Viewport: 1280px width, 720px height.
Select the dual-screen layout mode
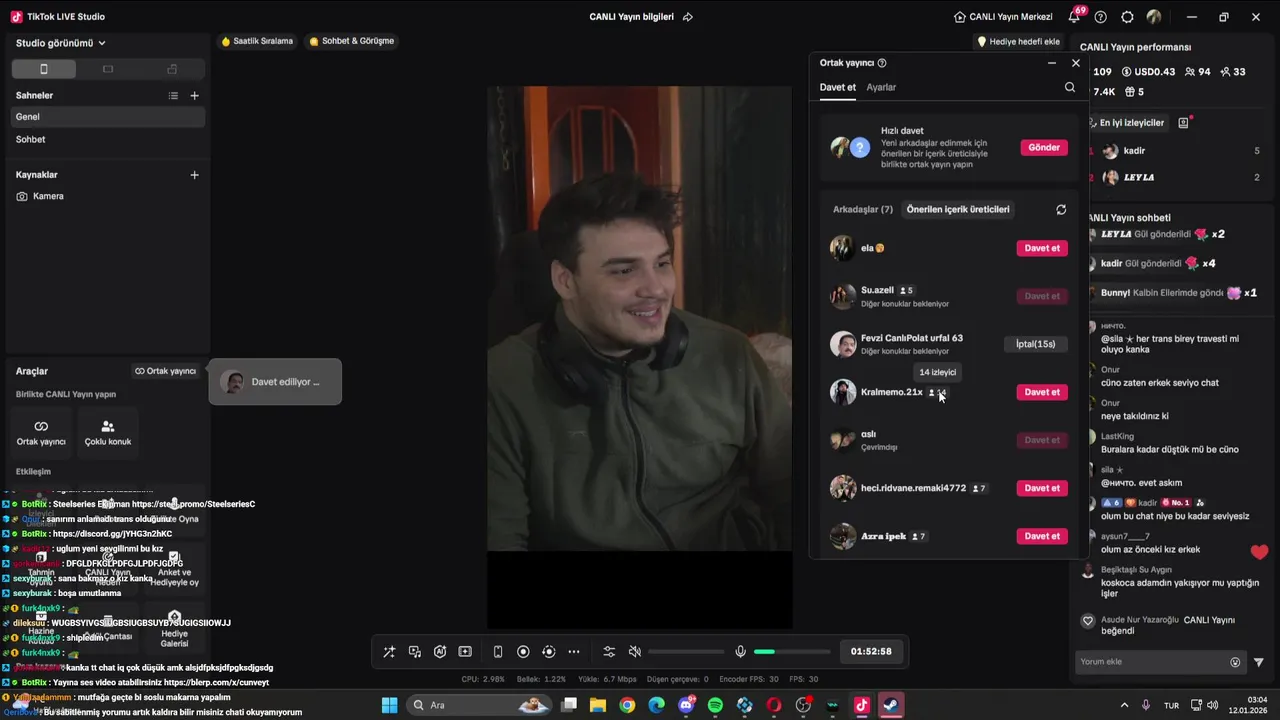coord(172,69)
